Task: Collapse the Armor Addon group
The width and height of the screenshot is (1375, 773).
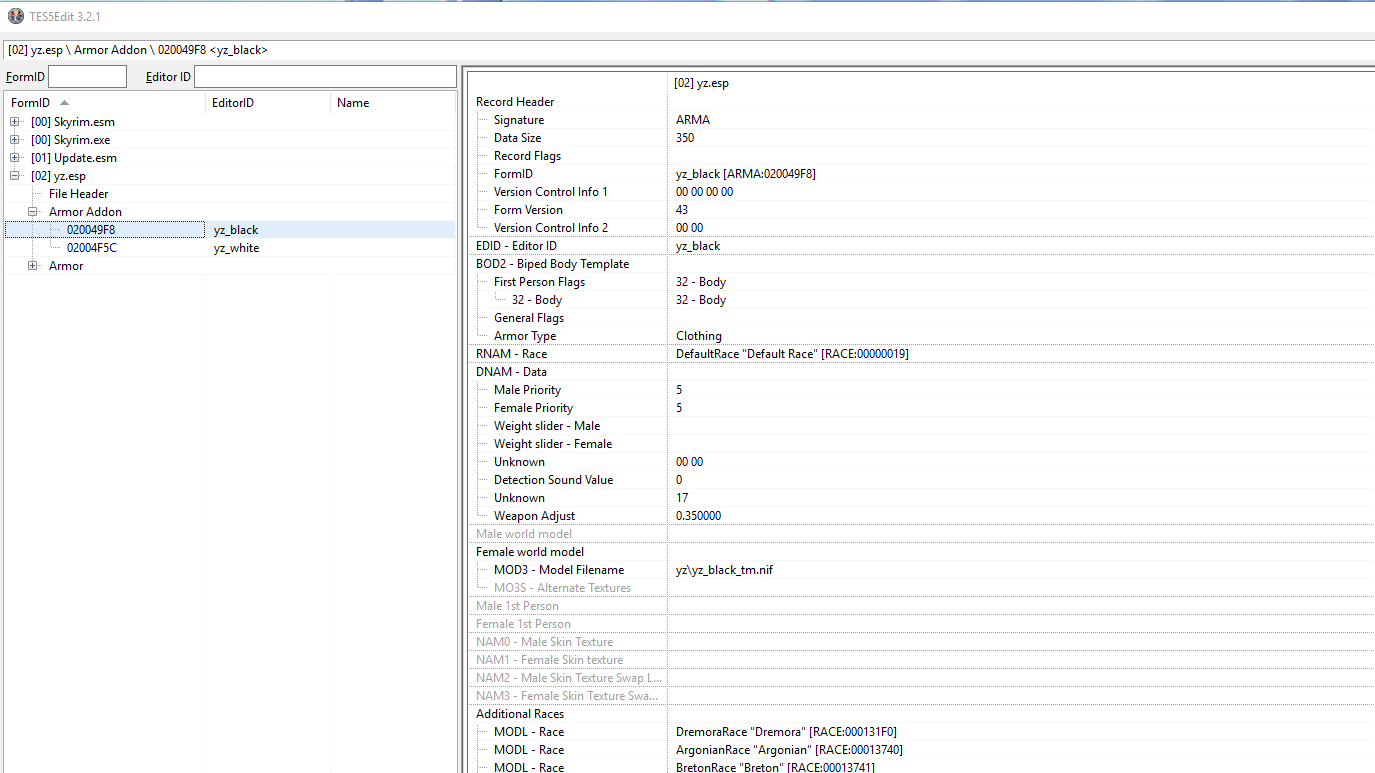Action: point(34,212)
